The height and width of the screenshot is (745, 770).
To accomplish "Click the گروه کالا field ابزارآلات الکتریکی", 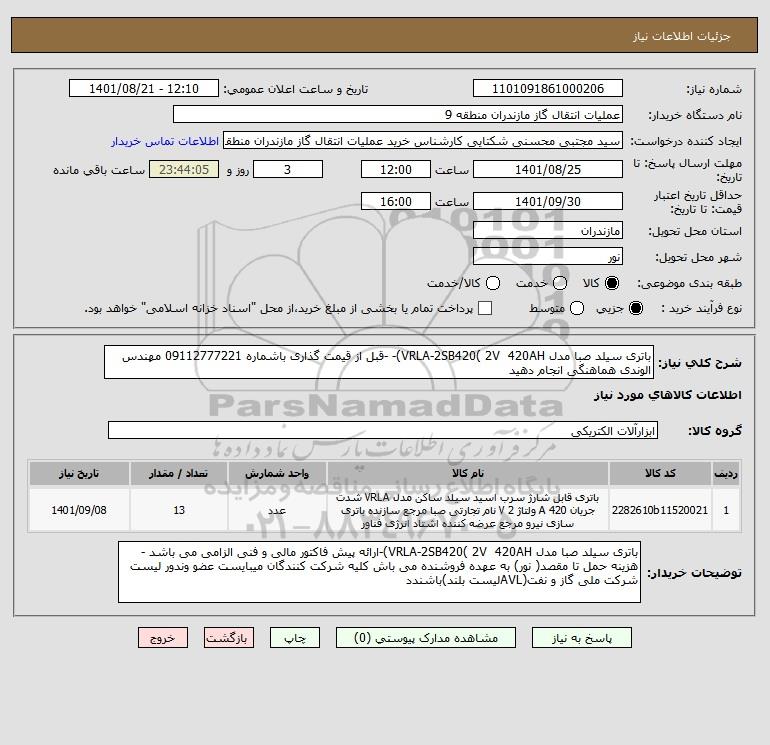I will pos(383,430).
